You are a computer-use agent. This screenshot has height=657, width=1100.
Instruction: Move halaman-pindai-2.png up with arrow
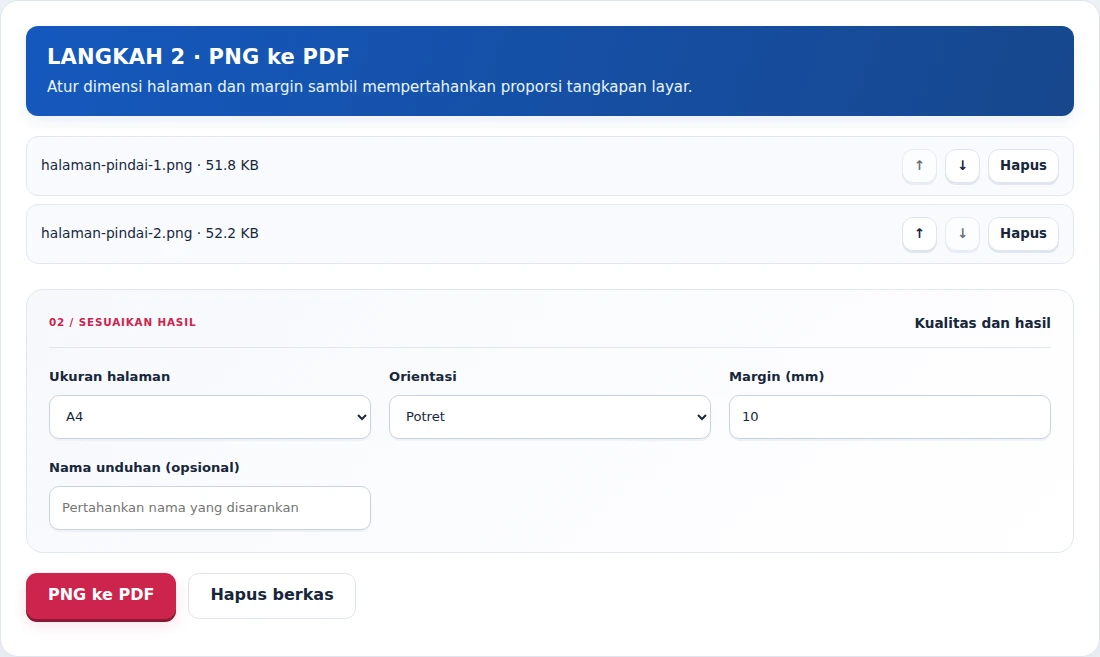(919, 234)
